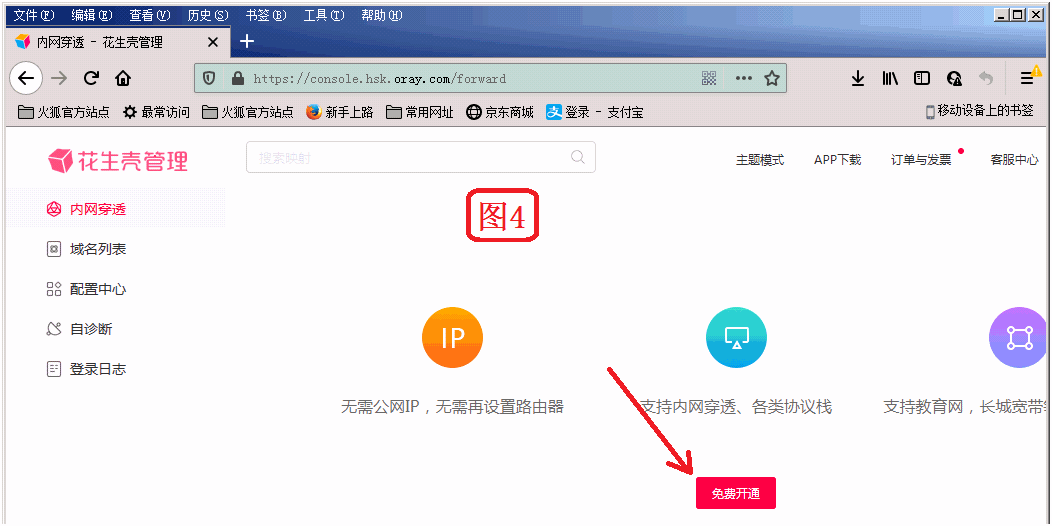Open 新手上路 bookmark

(x=339, y=112)
